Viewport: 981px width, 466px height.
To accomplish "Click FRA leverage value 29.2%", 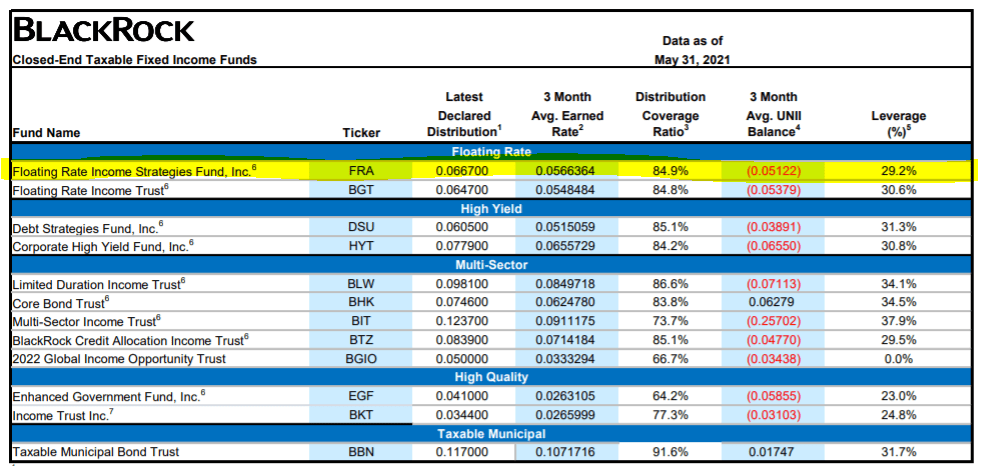I will click(x=898, y=171).
